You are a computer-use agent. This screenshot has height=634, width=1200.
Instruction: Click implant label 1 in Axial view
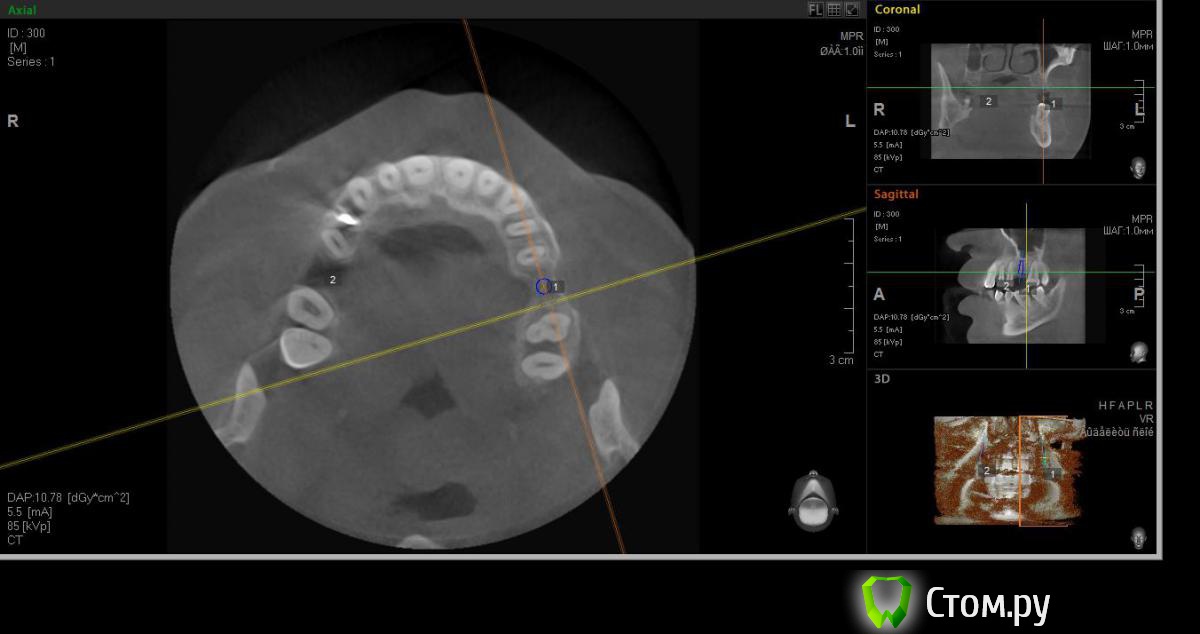(557, 287)
